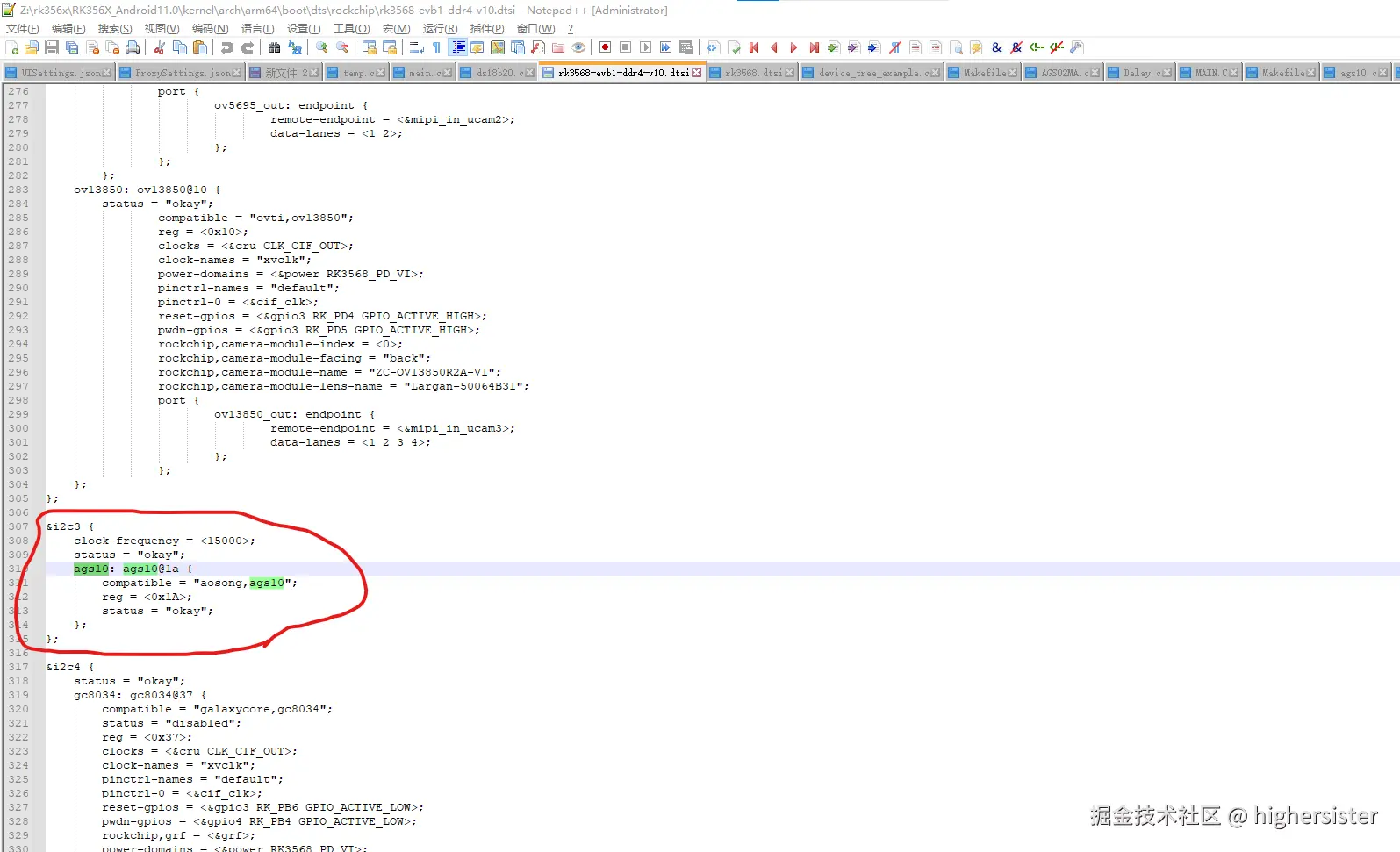Zoom in using the magnifier plus icon
Screen dimensions: 1400x852
(x=322, y=47)
